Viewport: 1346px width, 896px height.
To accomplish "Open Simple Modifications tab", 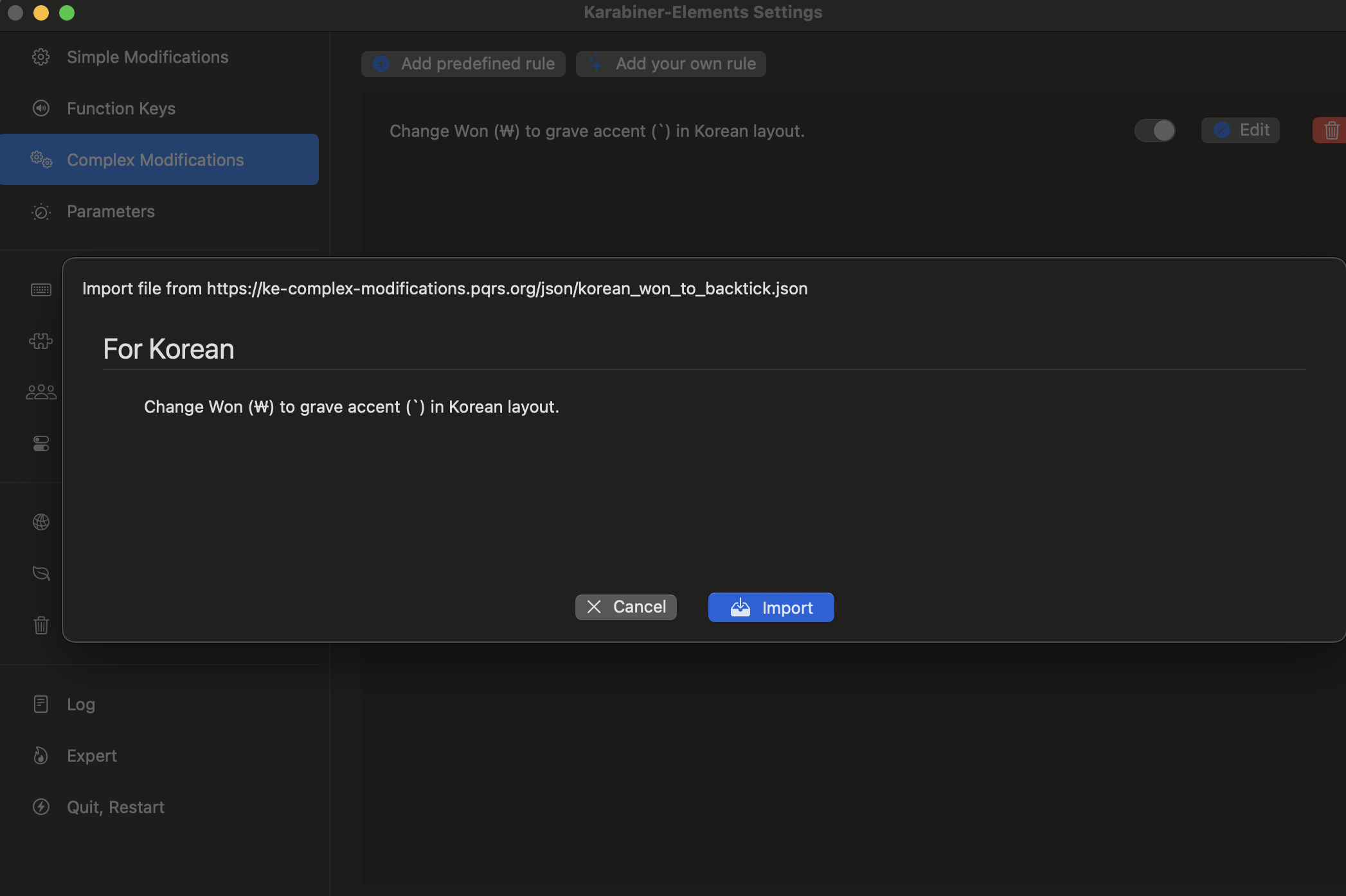I will [x=147, y=57].
